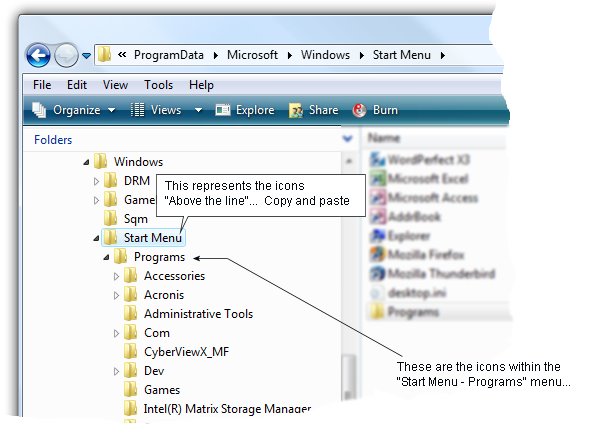Viewport: 590px width, 433px height.
Task: Open the Views dropdown arrow
Action: pyautogui.click(x=198, y=111)
